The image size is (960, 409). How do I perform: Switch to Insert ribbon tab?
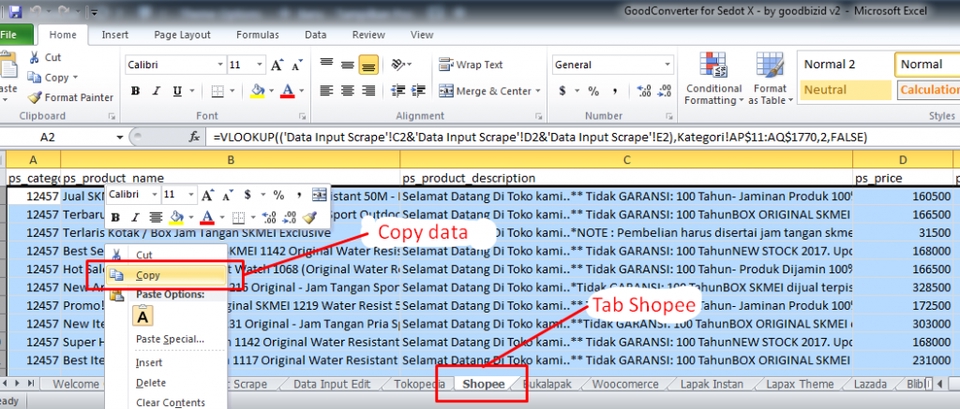pos(115,35)
